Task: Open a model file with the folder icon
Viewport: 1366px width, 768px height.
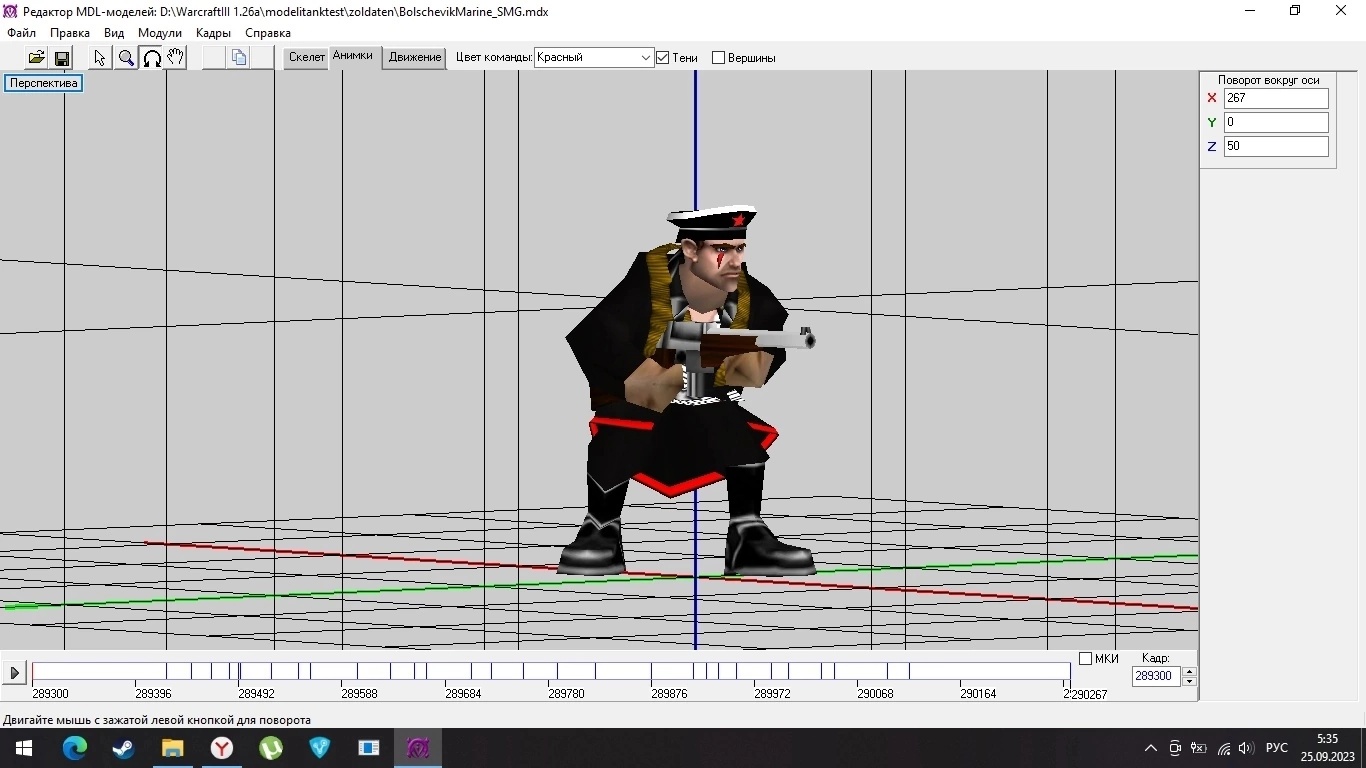Action: click(x=36, y=58)
